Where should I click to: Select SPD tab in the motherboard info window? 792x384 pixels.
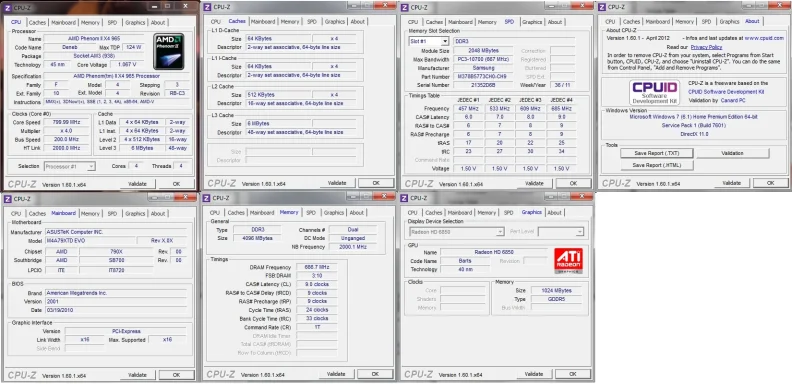(x=112, y=214)
